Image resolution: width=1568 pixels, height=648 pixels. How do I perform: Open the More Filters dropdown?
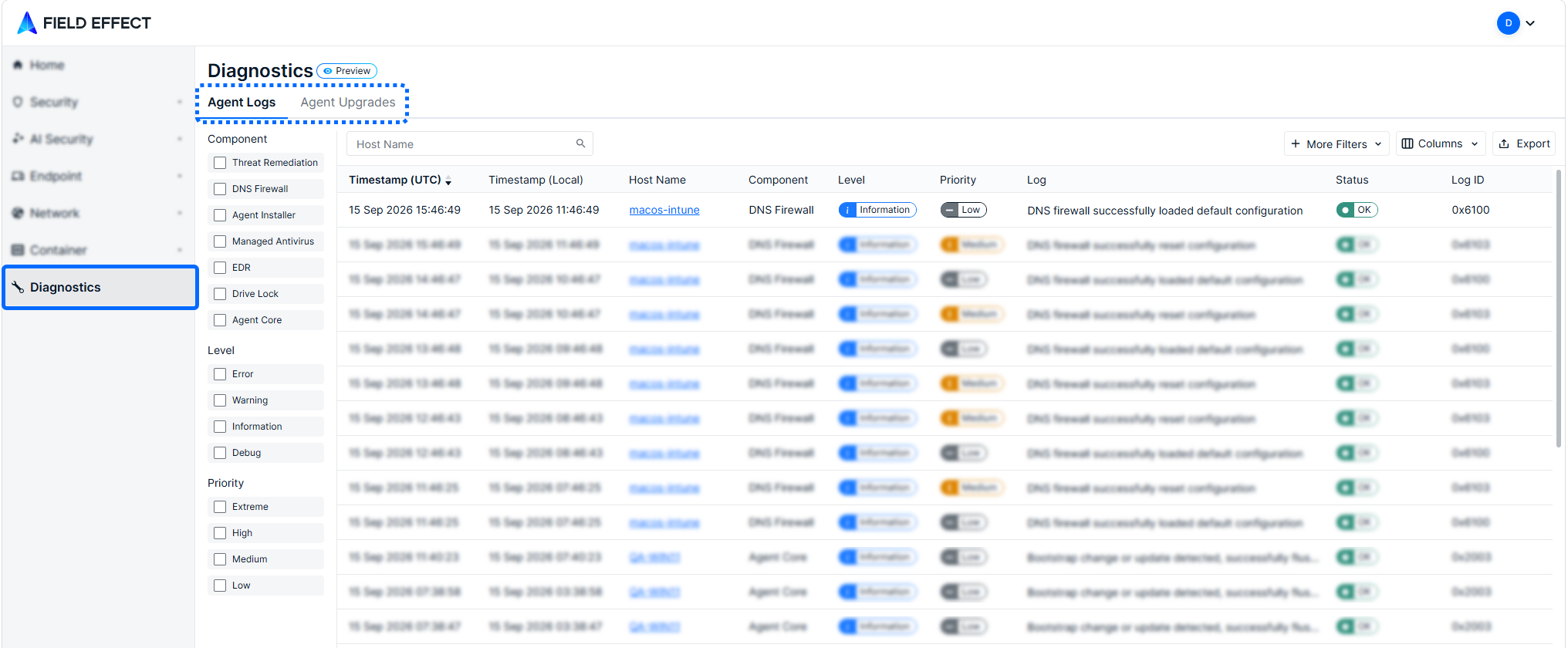[x=1337, y=143]
